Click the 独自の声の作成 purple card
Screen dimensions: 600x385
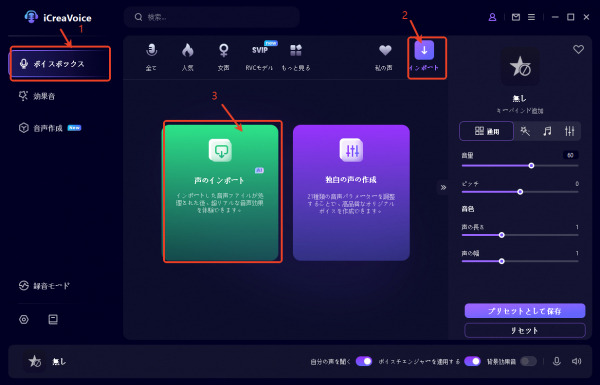click(x=351, y=192)
